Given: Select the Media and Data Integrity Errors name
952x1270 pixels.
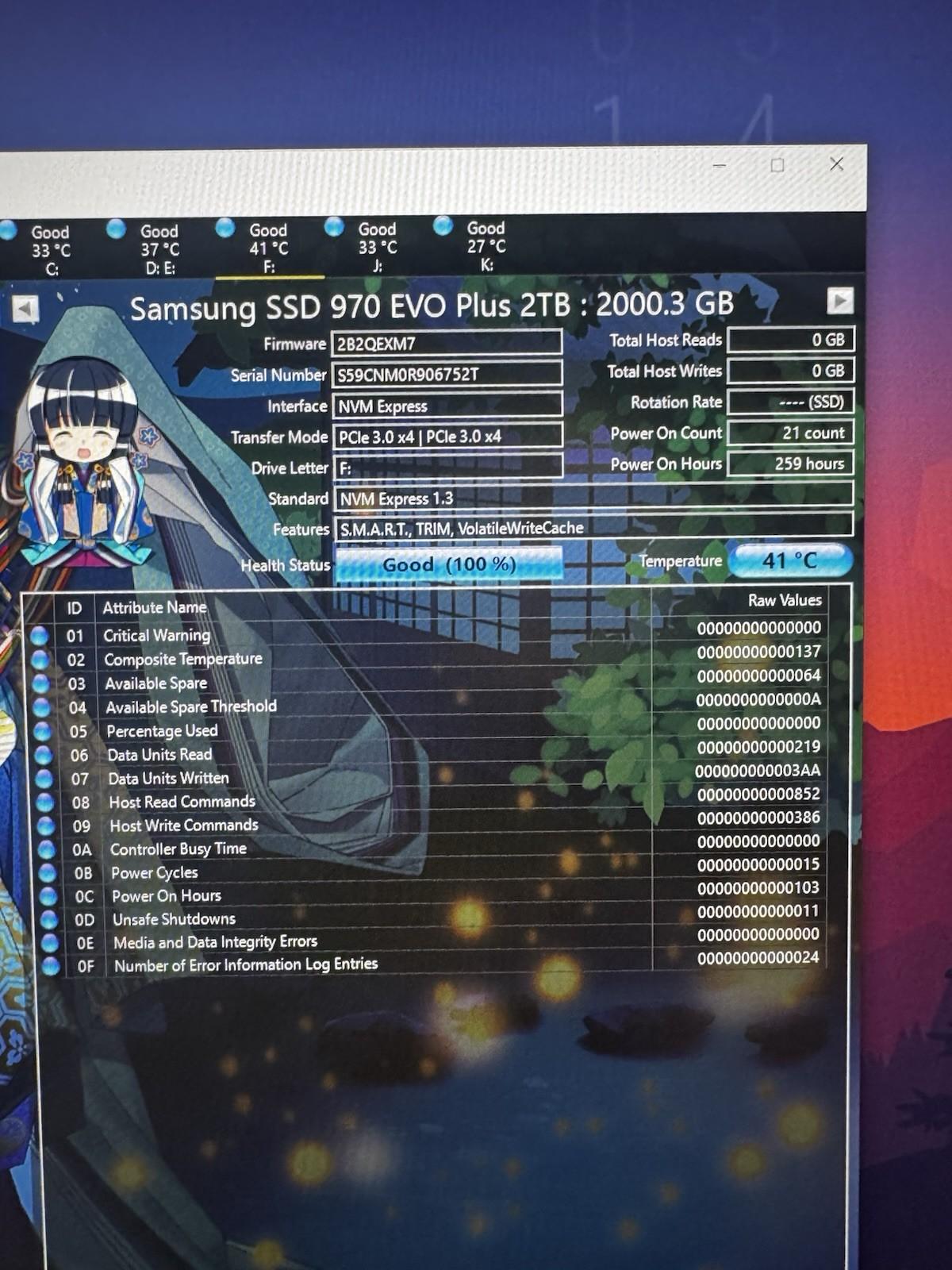Looking at the screenshot, I should [x=215, y=942].
